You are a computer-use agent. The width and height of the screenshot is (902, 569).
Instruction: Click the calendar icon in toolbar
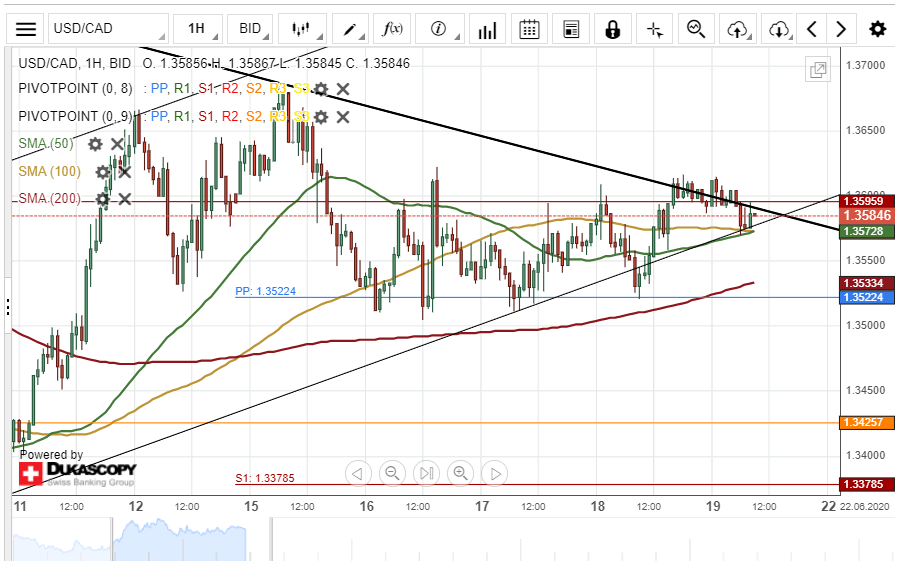coord(530,29)
